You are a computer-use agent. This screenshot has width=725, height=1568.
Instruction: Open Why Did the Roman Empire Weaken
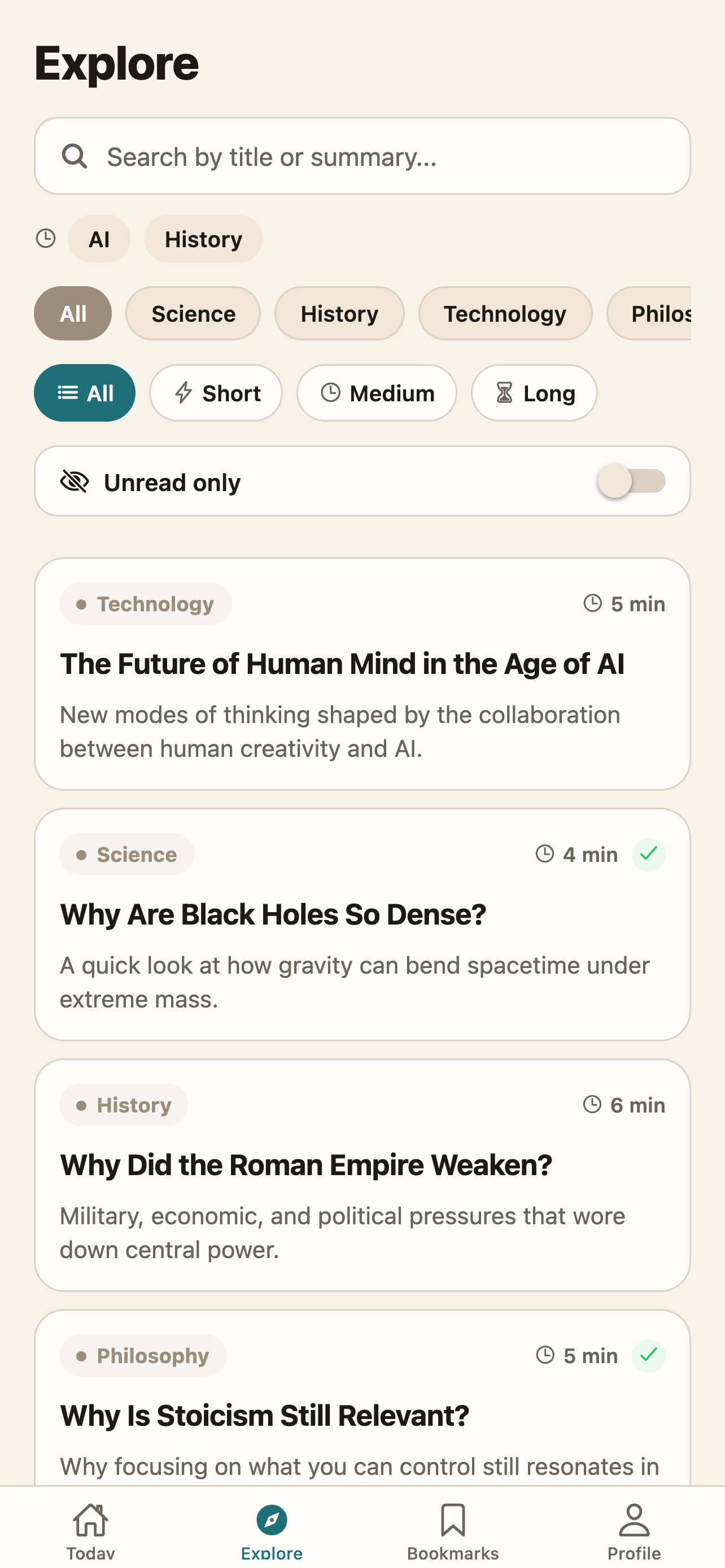[x=362, y=1175]
